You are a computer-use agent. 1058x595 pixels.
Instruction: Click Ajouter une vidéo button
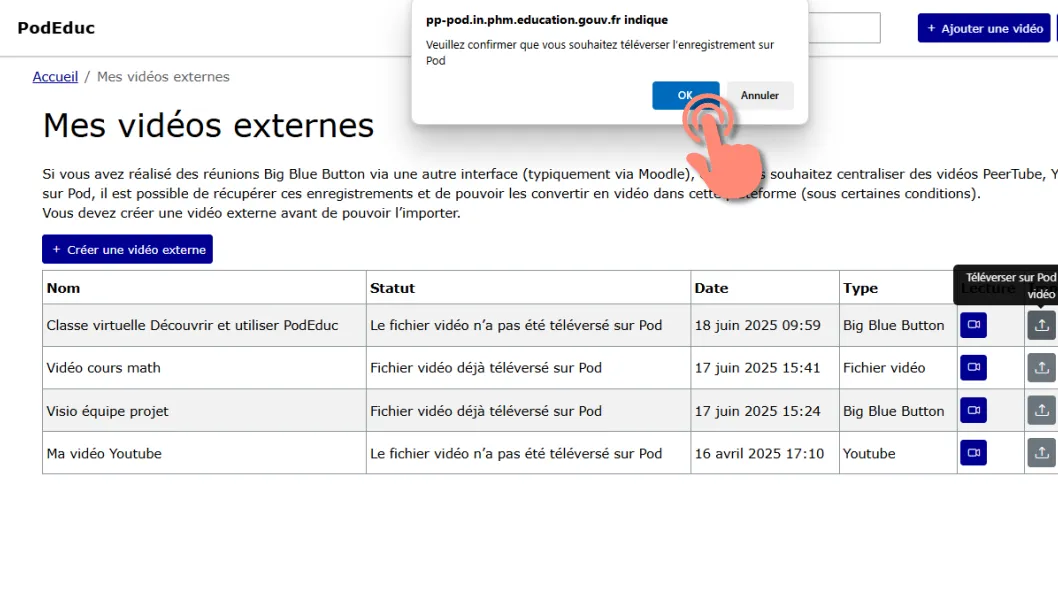click(984, 28)
